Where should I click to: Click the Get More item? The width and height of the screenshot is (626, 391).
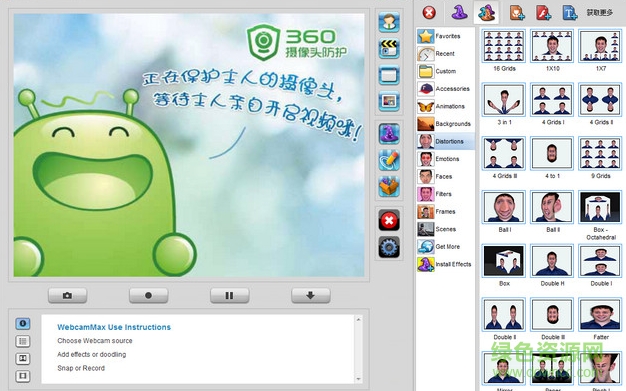point(446,247)
